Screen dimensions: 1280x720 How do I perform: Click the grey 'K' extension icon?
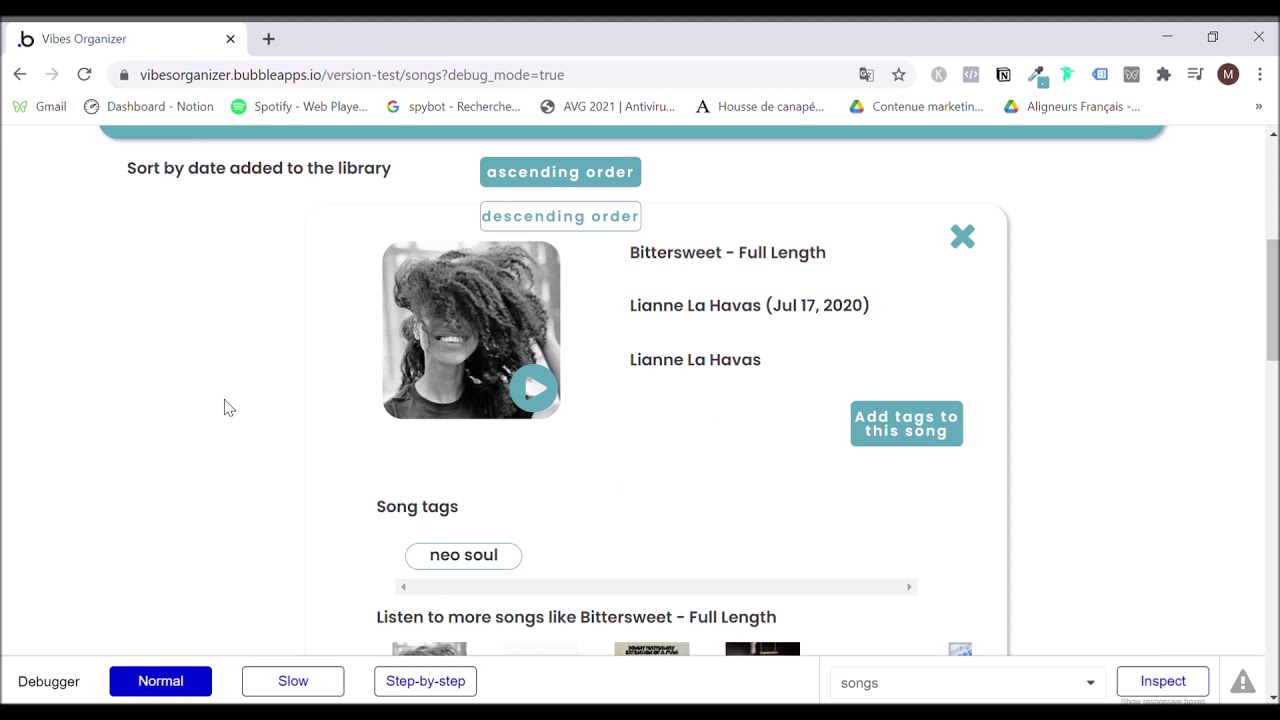(x=938, y=75)
